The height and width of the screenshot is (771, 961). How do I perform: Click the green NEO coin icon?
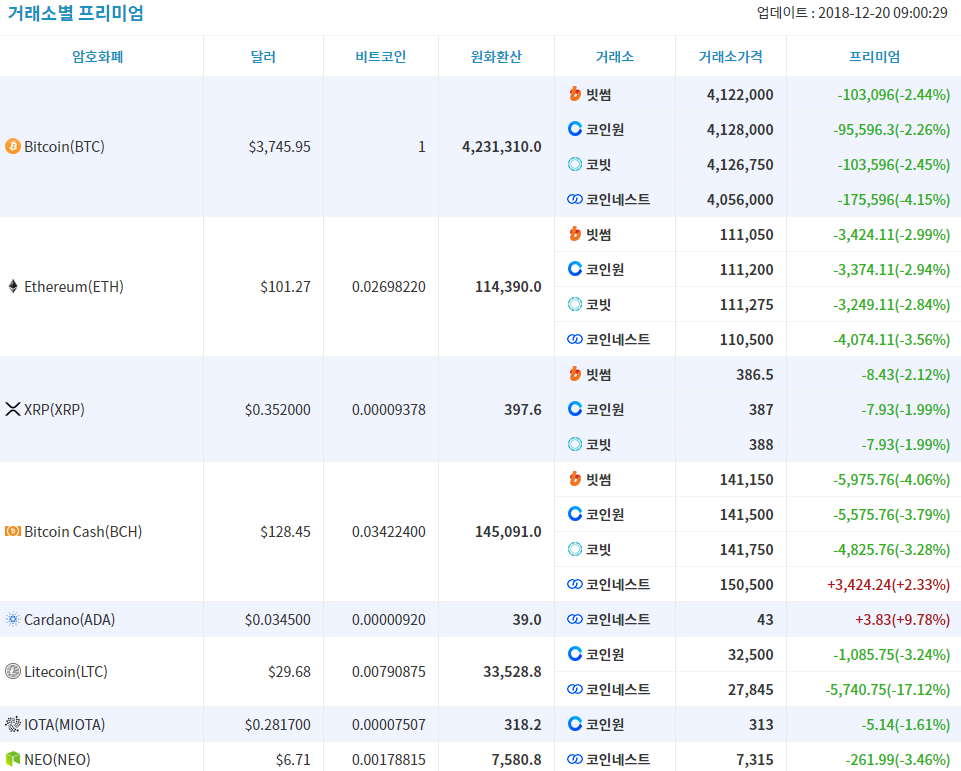click(x=13, y=759)
